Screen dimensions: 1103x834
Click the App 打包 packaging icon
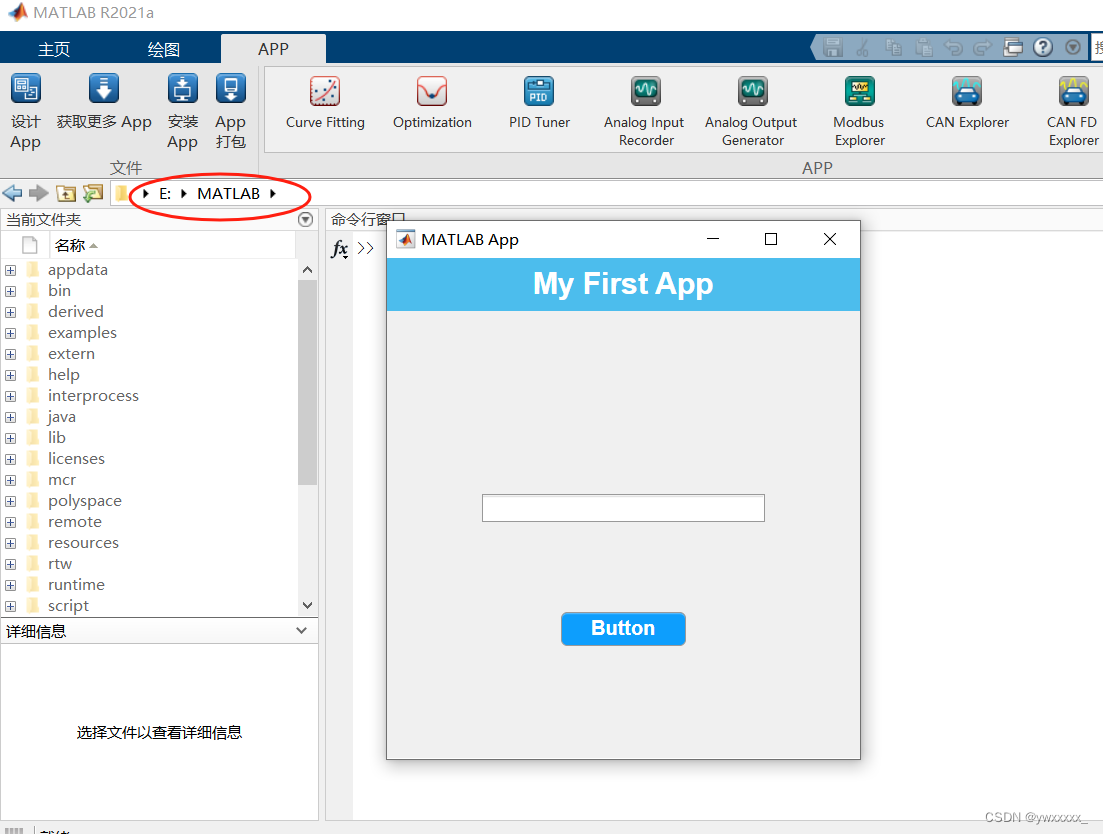pos(231,89)
